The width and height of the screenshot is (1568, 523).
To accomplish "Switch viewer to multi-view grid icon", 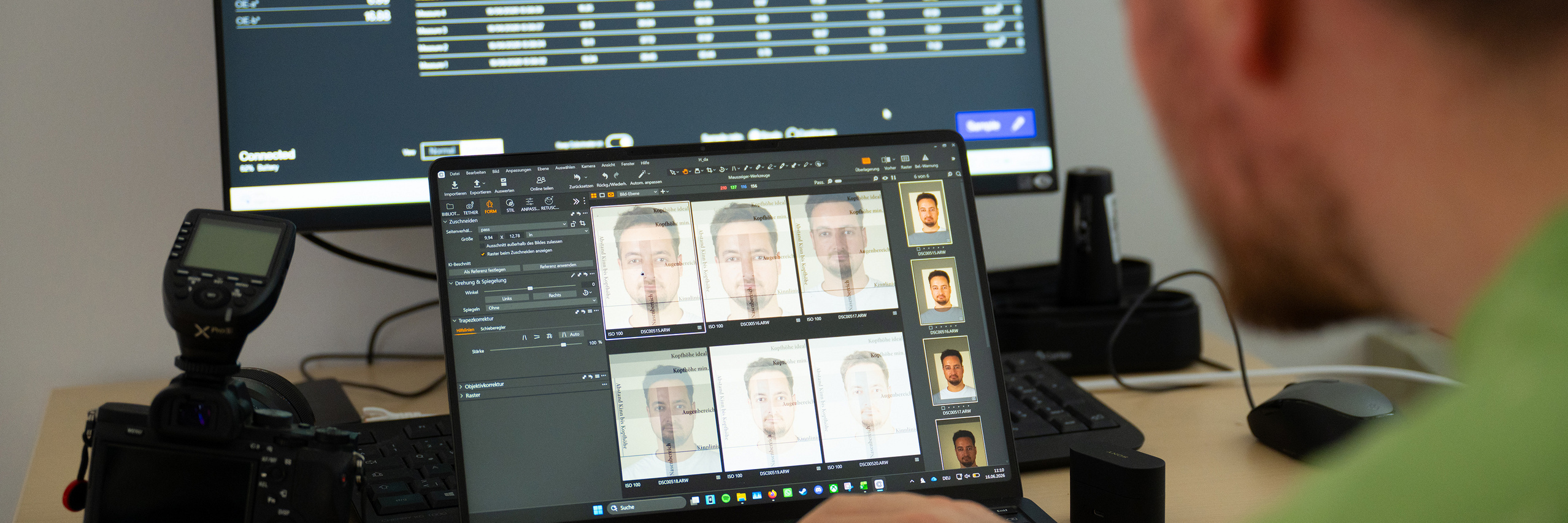I will (x=594, y=196).
